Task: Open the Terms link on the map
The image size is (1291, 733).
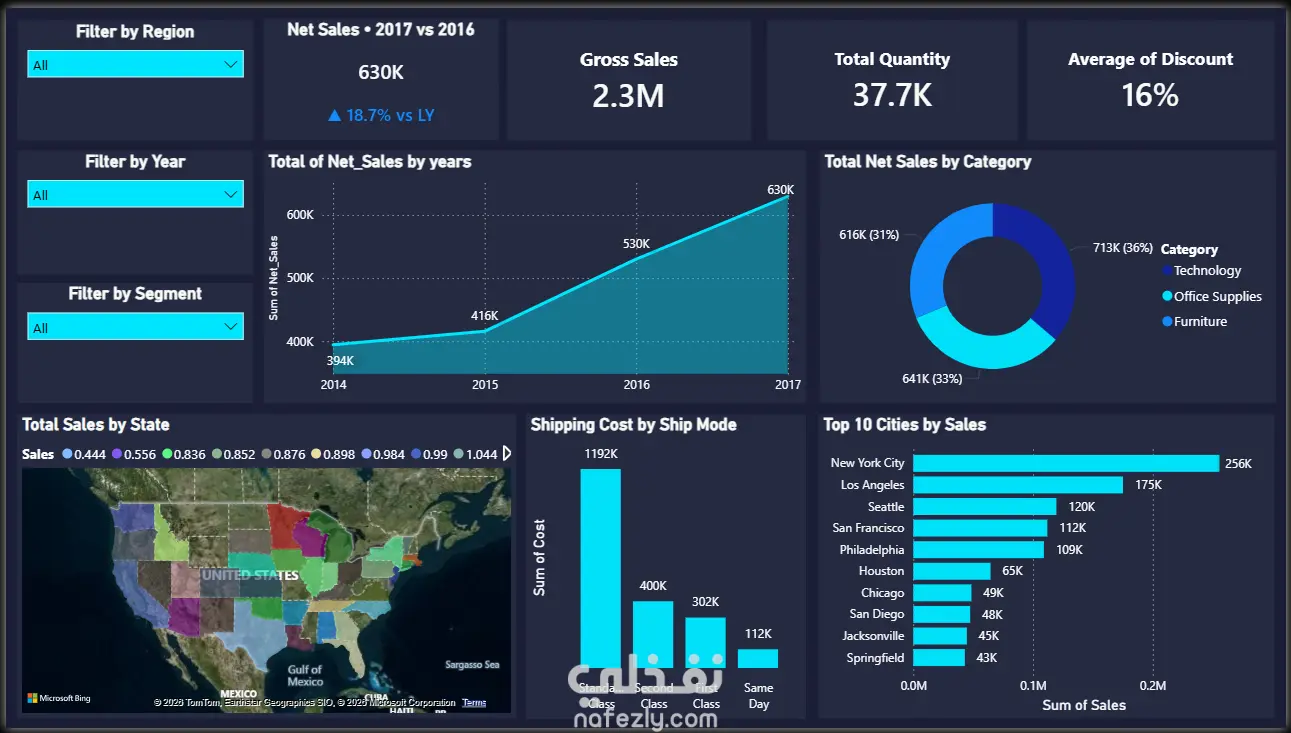Action: (475, 702)
